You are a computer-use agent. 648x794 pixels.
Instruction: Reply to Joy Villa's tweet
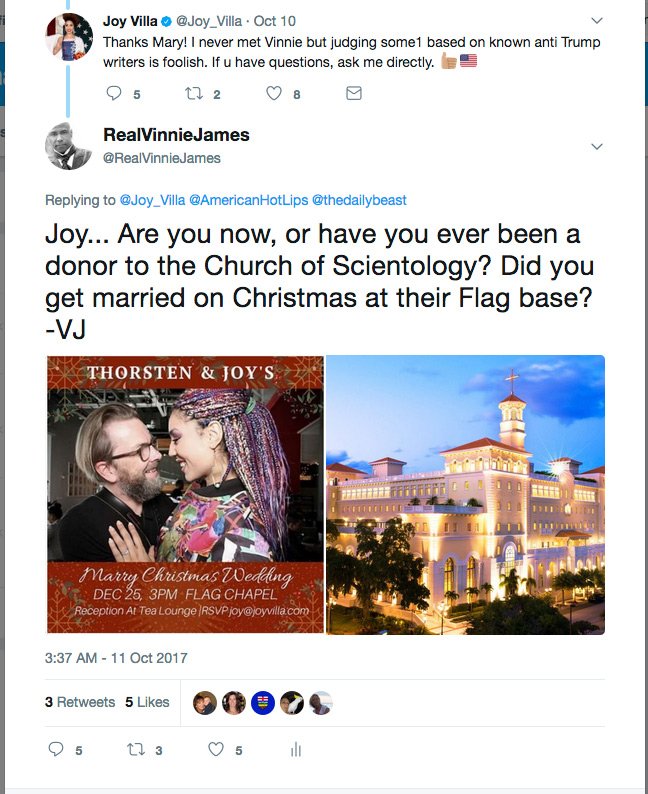click(114, 93)
